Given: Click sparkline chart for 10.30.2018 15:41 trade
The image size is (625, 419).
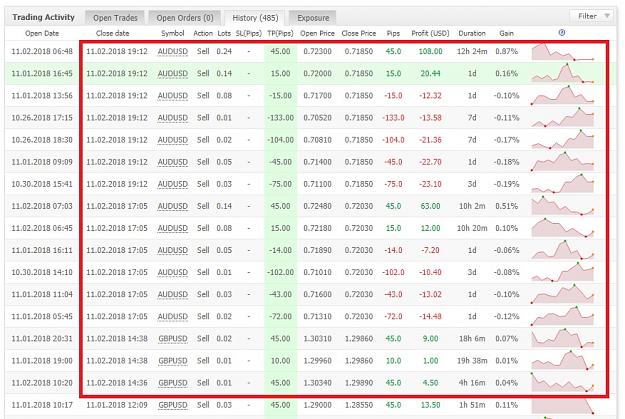Looking at the screenshot, I should click(562, 183).
